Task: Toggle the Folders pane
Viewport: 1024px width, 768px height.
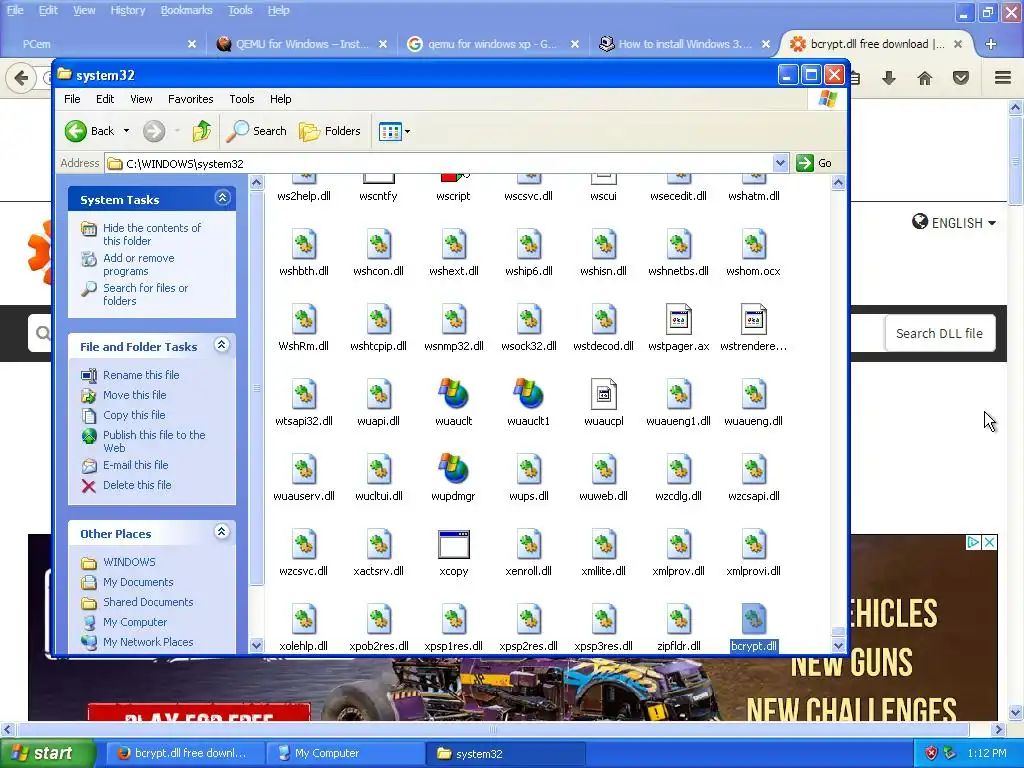Action: (330, 131)
